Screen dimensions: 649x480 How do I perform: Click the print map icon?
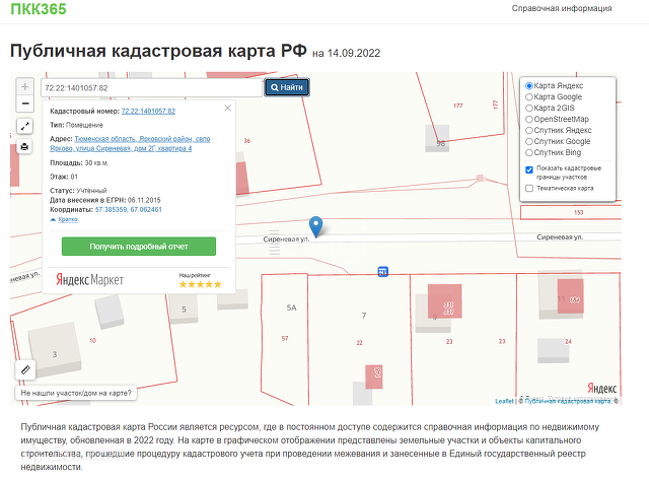(x=25, y=146)
